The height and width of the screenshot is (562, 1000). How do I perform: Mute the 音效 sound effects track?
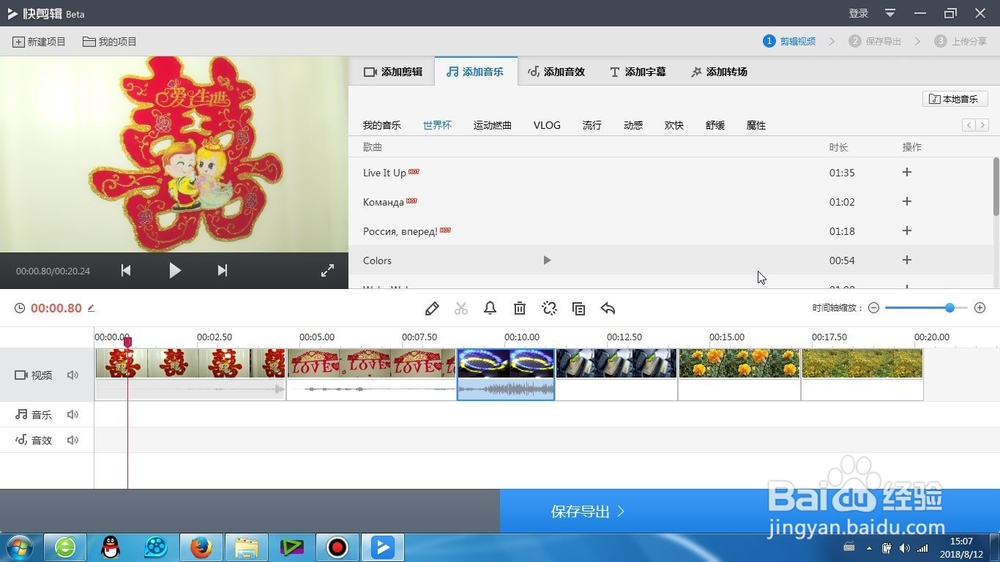coord(73,440)
